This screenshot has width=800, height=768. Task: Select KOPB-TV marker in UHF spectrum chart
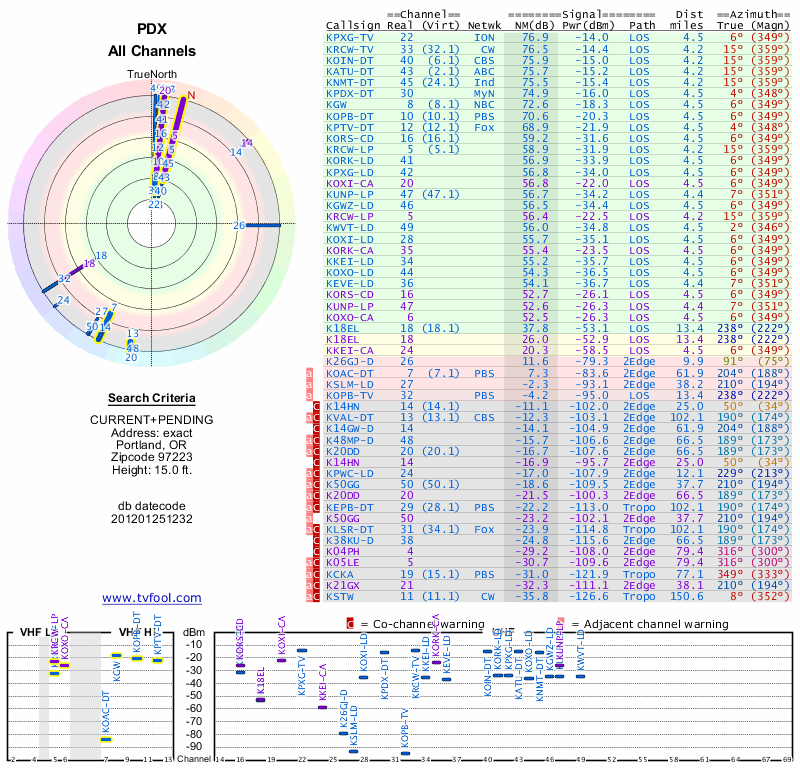(x=405, y=753)
